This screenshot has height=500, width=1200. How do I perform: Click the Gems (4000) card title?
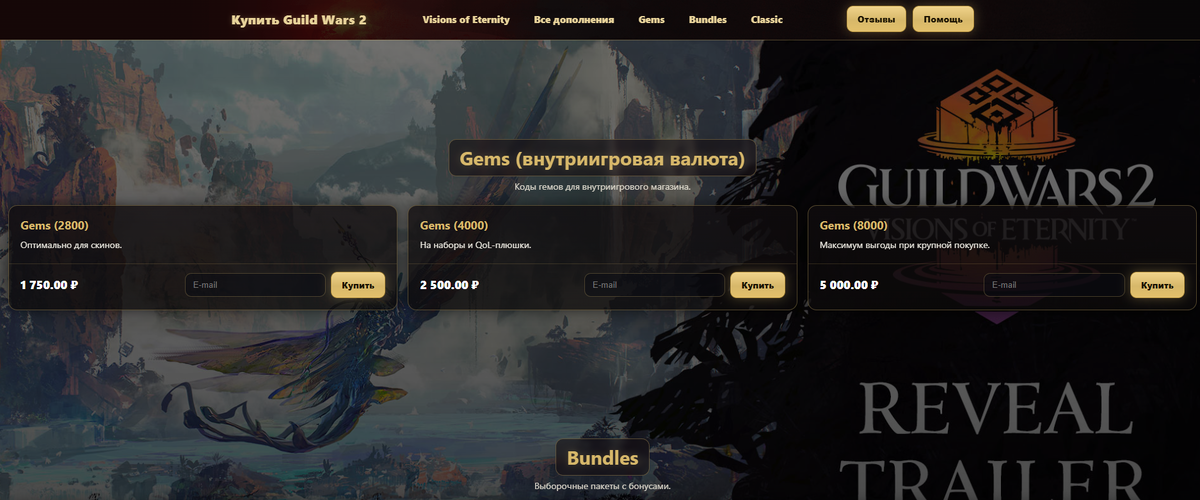tap(454, 225)
